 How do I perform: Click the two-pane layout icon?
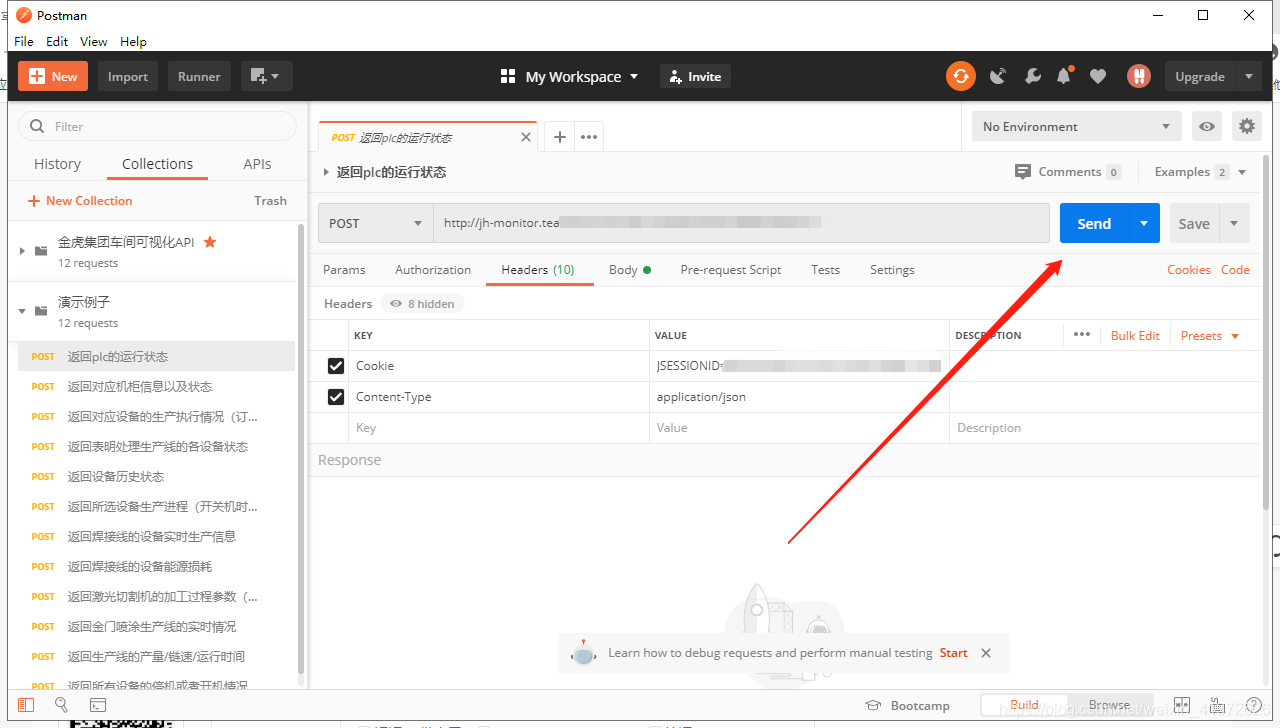point(1182,705)
